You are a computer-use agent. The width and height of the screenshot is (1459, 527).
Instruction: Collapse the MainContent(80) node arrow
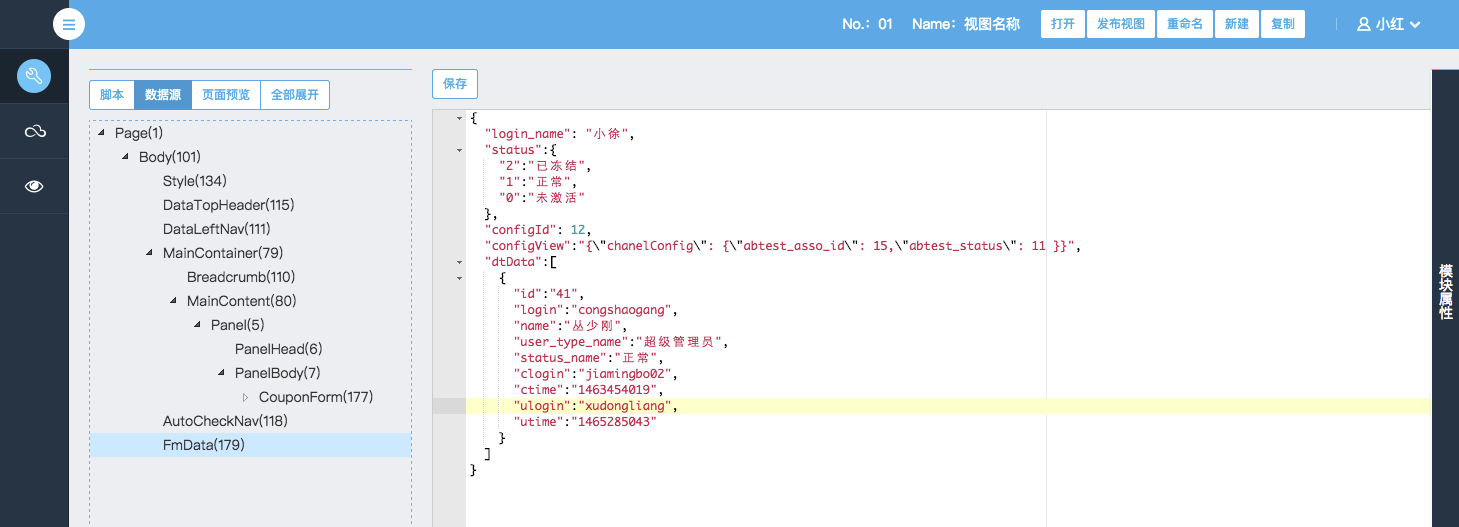pyautogui.click(x=173, y=301)
